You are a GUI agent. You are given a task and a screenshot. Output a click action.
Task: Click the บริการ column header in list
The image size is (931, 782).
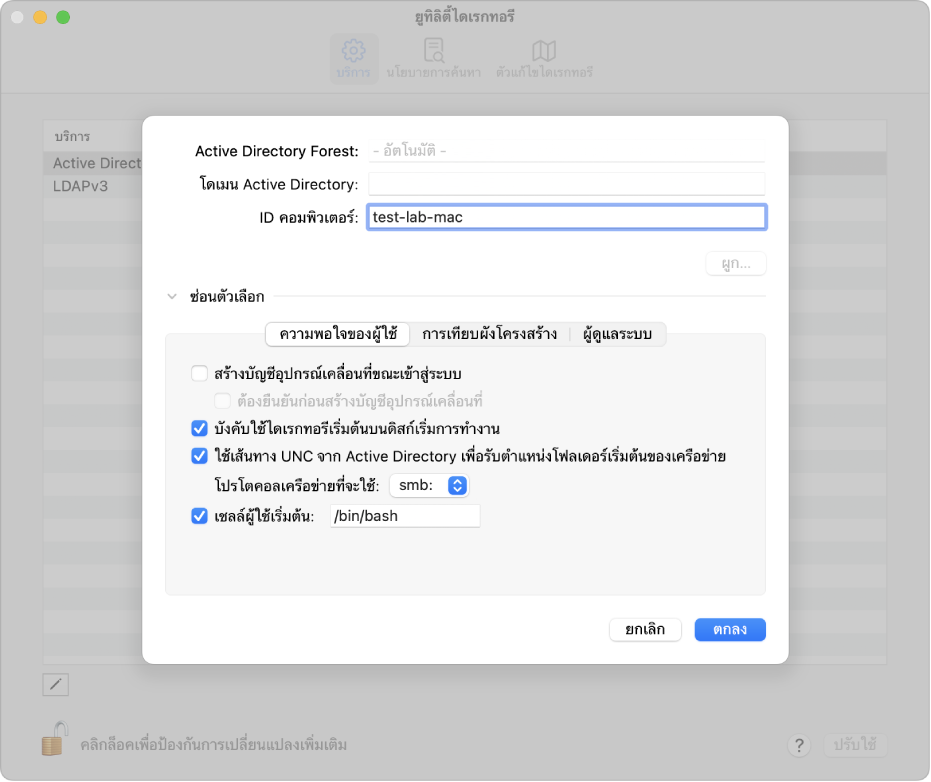[x=72, y=136]
